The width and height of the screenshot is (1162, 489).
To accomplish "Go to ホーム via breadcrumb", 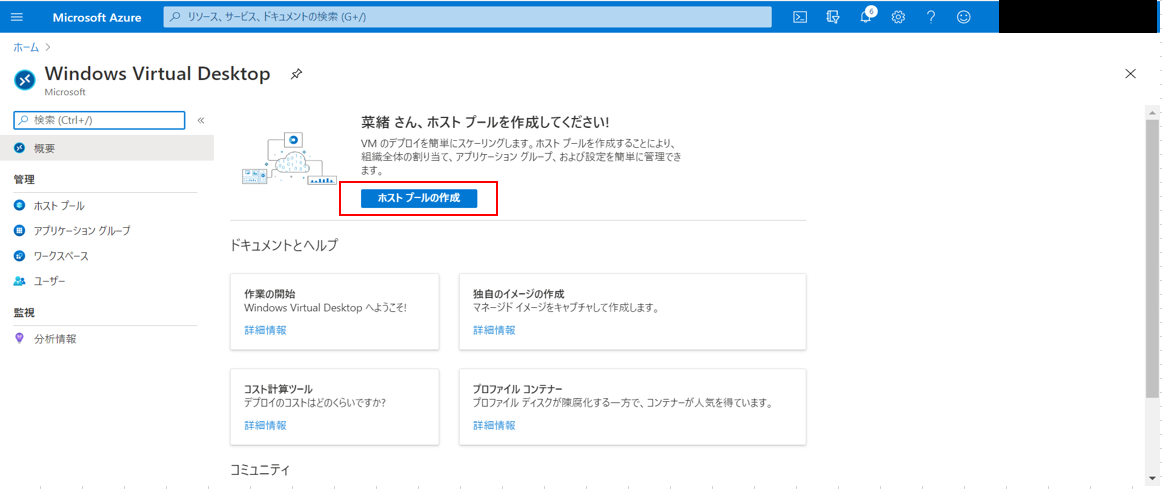I will [x=26, y=47].
